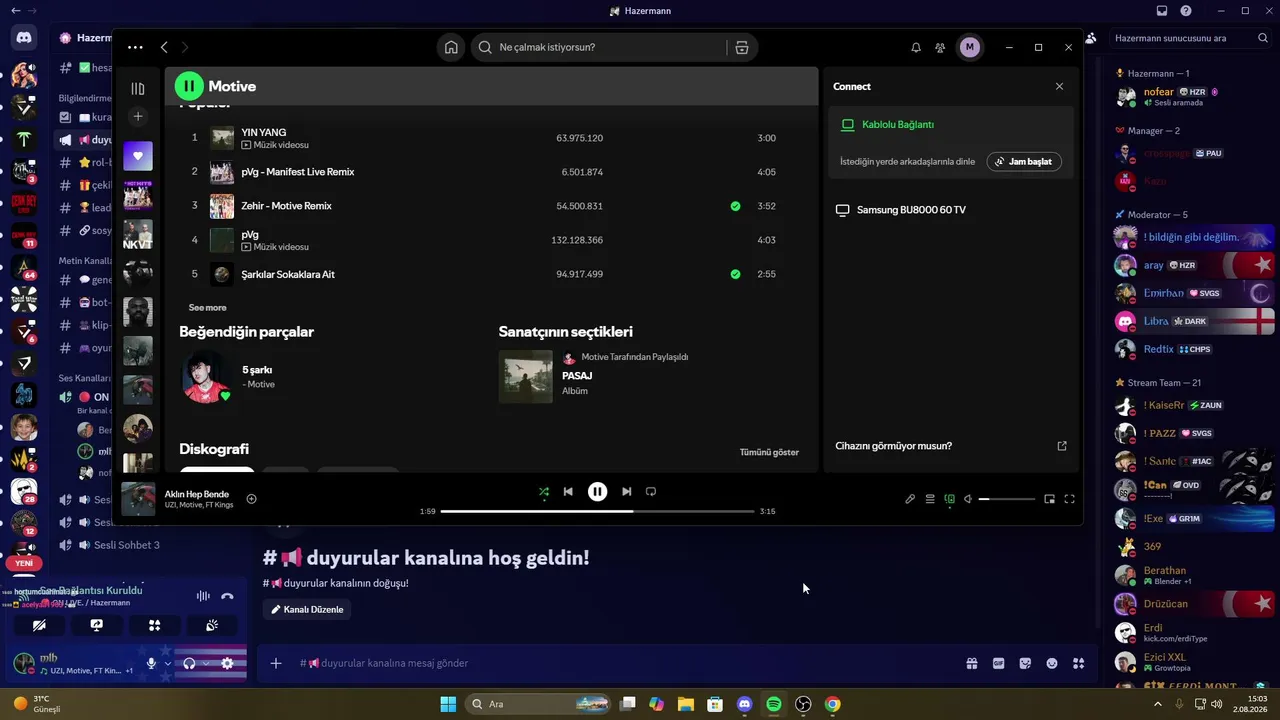1280x720 pixels.
Task: Toggle the liked checkmark on Zehir - Motive Remix
Action: [736, 206]
